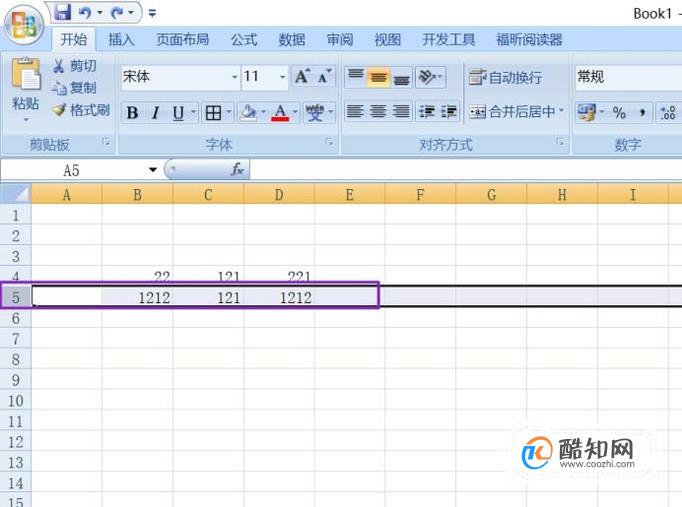The width and height of the screenshot is (682, 507).
Task: Align text left
Action: (354, 111)
